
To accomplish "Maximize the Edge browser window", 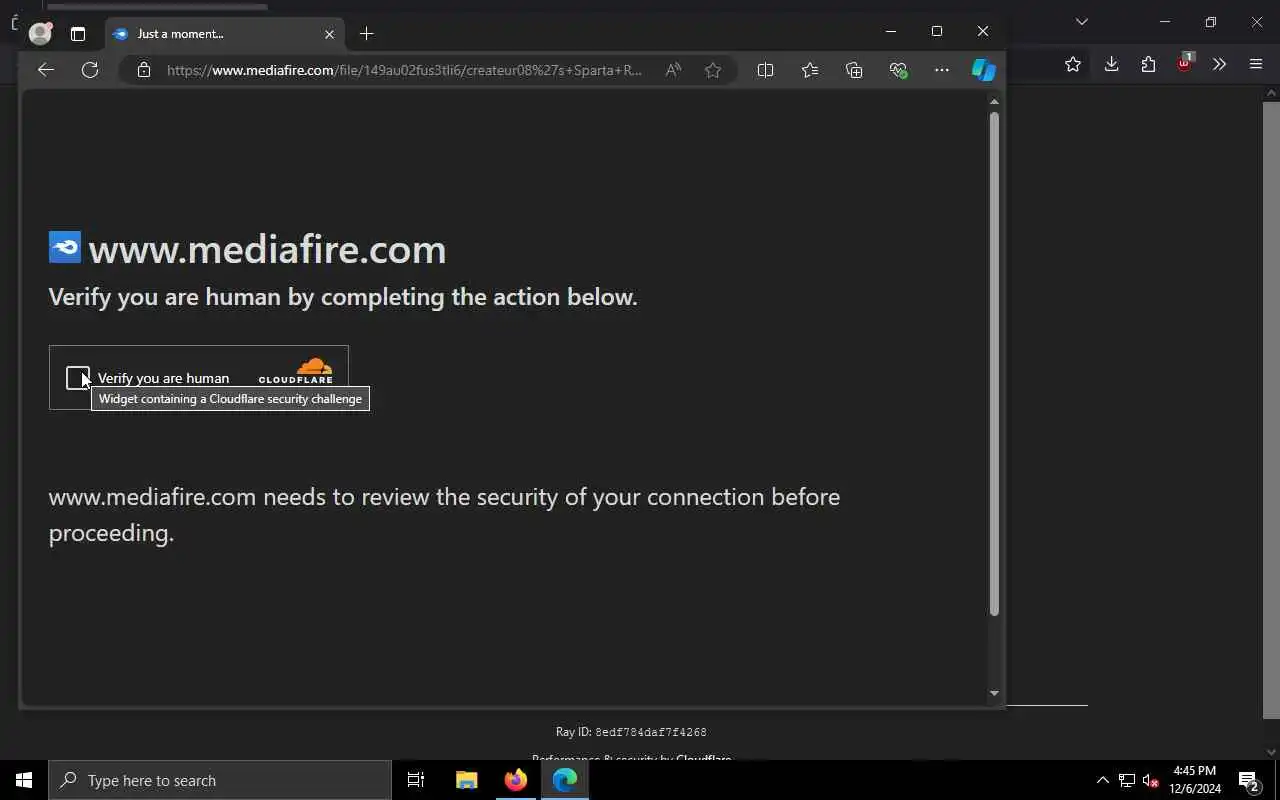I will 937,31.
